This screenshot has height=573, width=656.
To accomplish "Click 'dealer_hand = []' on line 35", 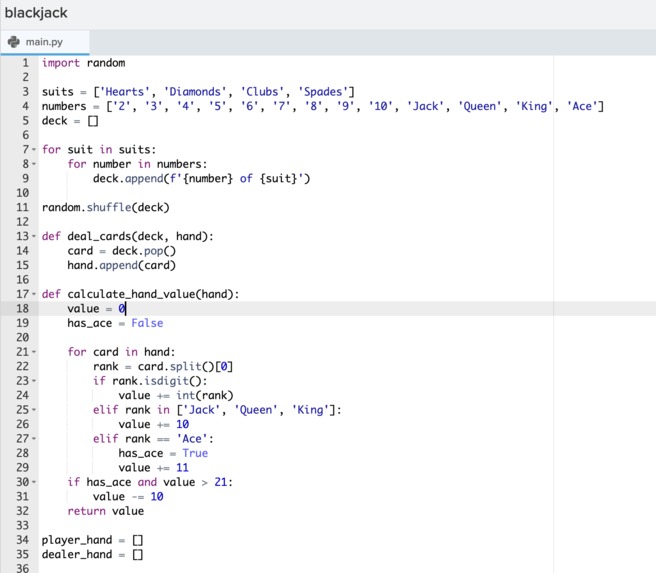I will 92,555.
